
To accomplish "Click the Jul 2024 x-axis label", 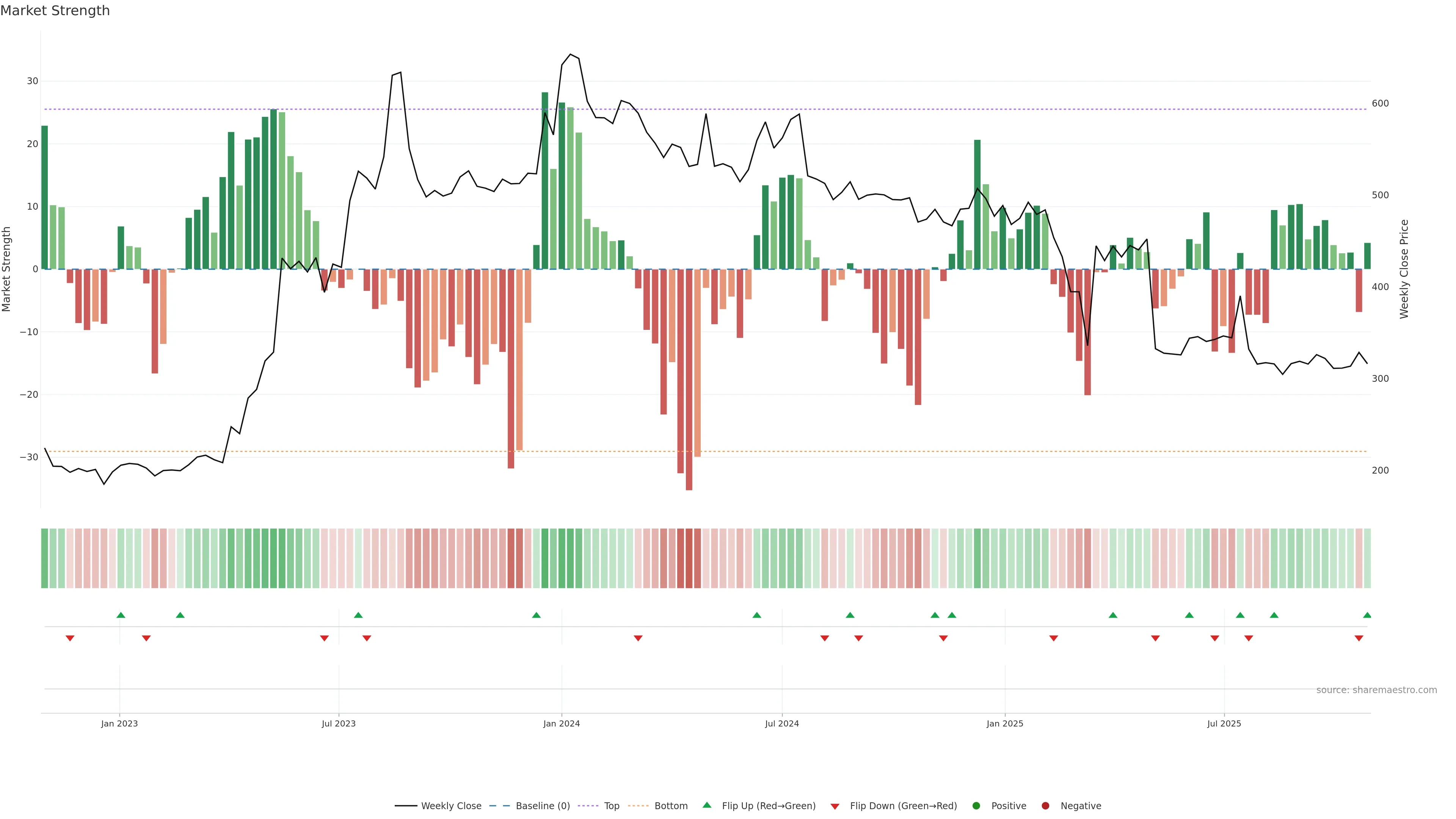I will [x=782, y=723].
